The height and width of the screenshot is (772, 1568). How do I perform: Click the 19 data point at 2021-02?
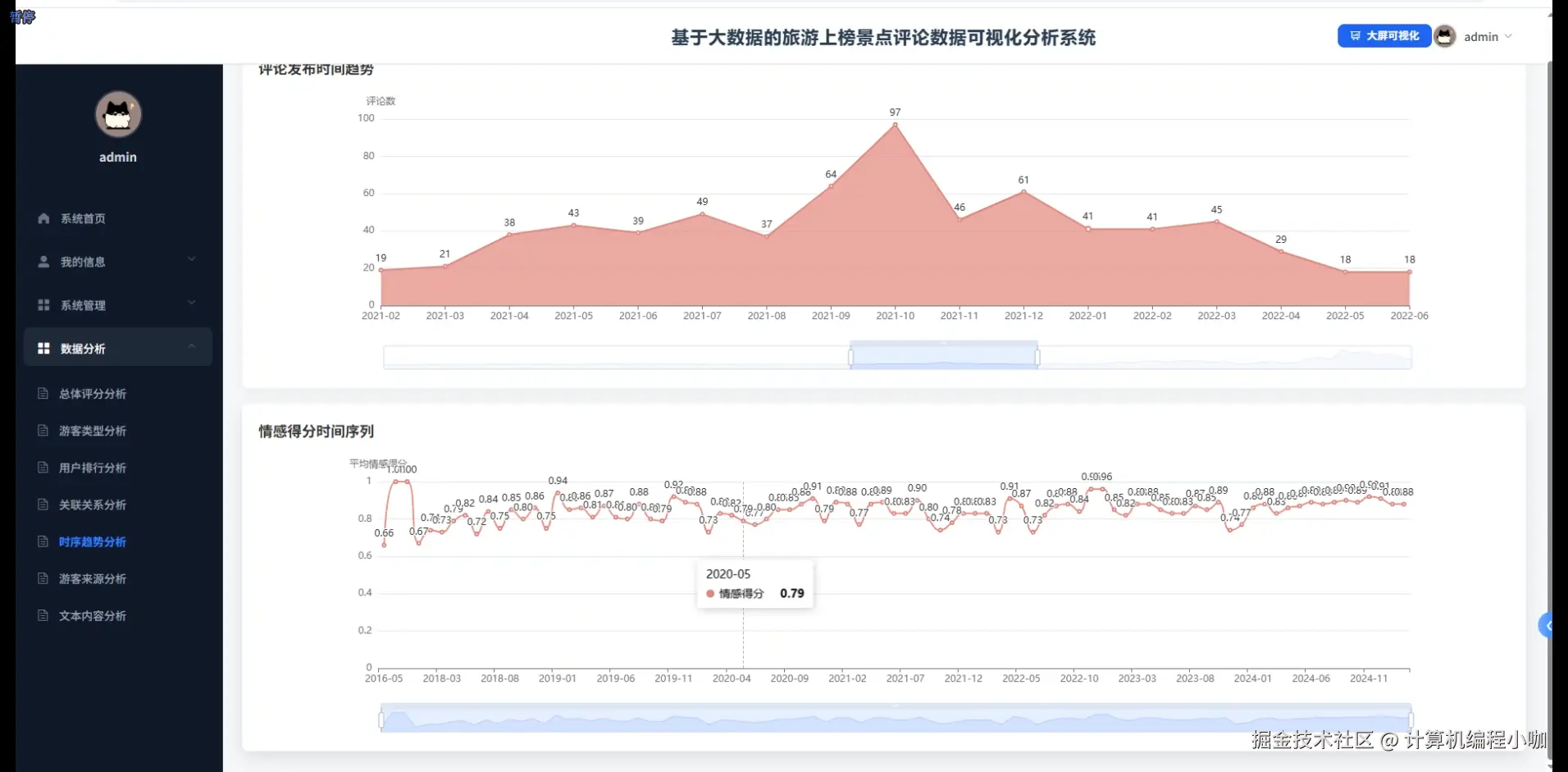point(381,270)
